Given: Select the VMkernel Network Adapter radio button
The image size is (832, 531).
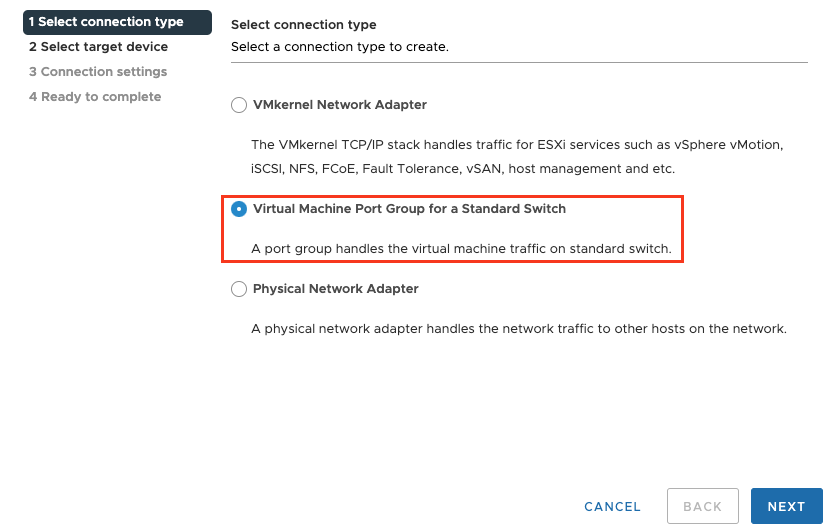Looking at the screenshot, I should [x=238, y=105].
